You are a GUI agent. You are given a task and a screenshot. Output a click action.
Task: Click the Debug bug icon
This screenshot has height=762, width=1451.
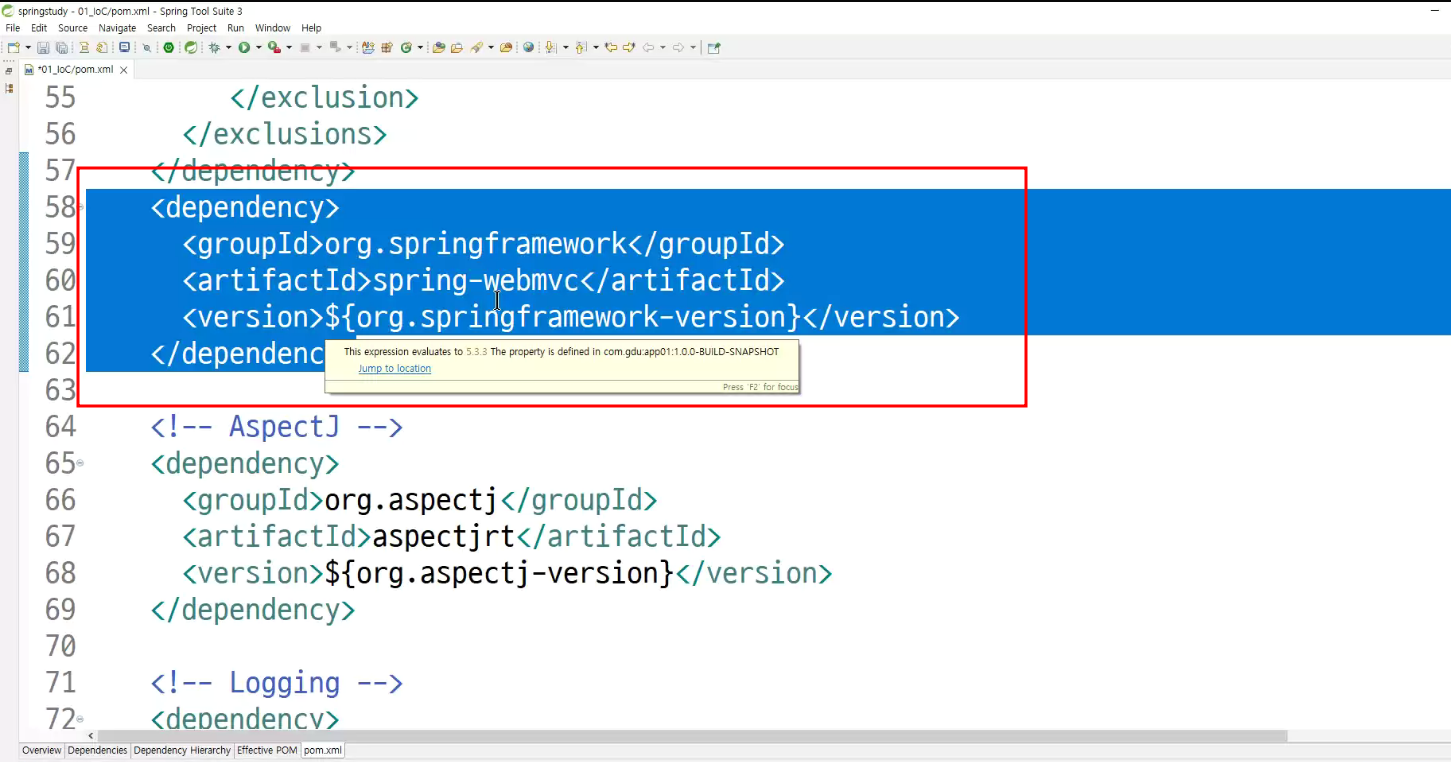[214, 47]
